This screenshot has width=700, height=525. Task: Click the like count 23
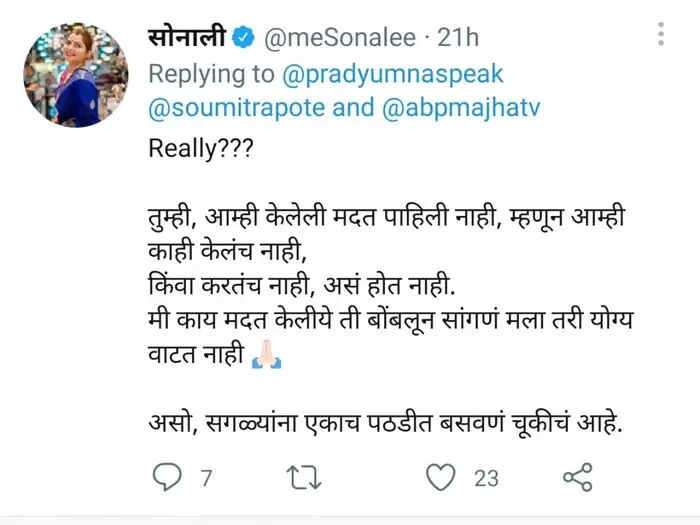click(x=486, y=479)
